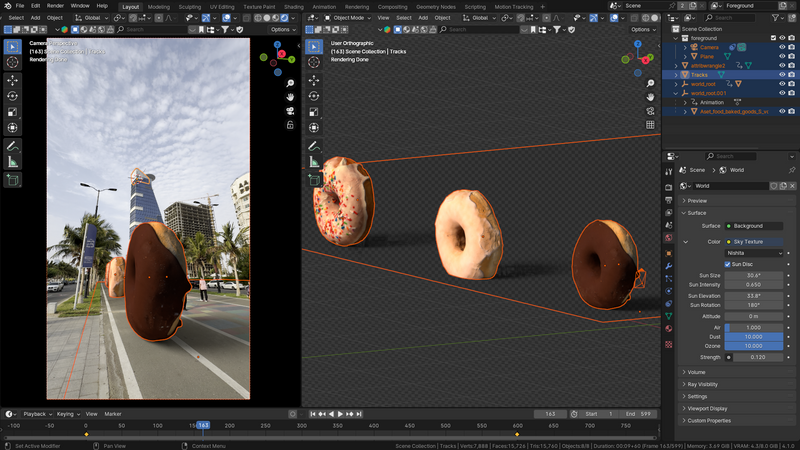Viewport: 800px width, 450px height.
Task: Expand the Volume panel
Action: [697, 372]
